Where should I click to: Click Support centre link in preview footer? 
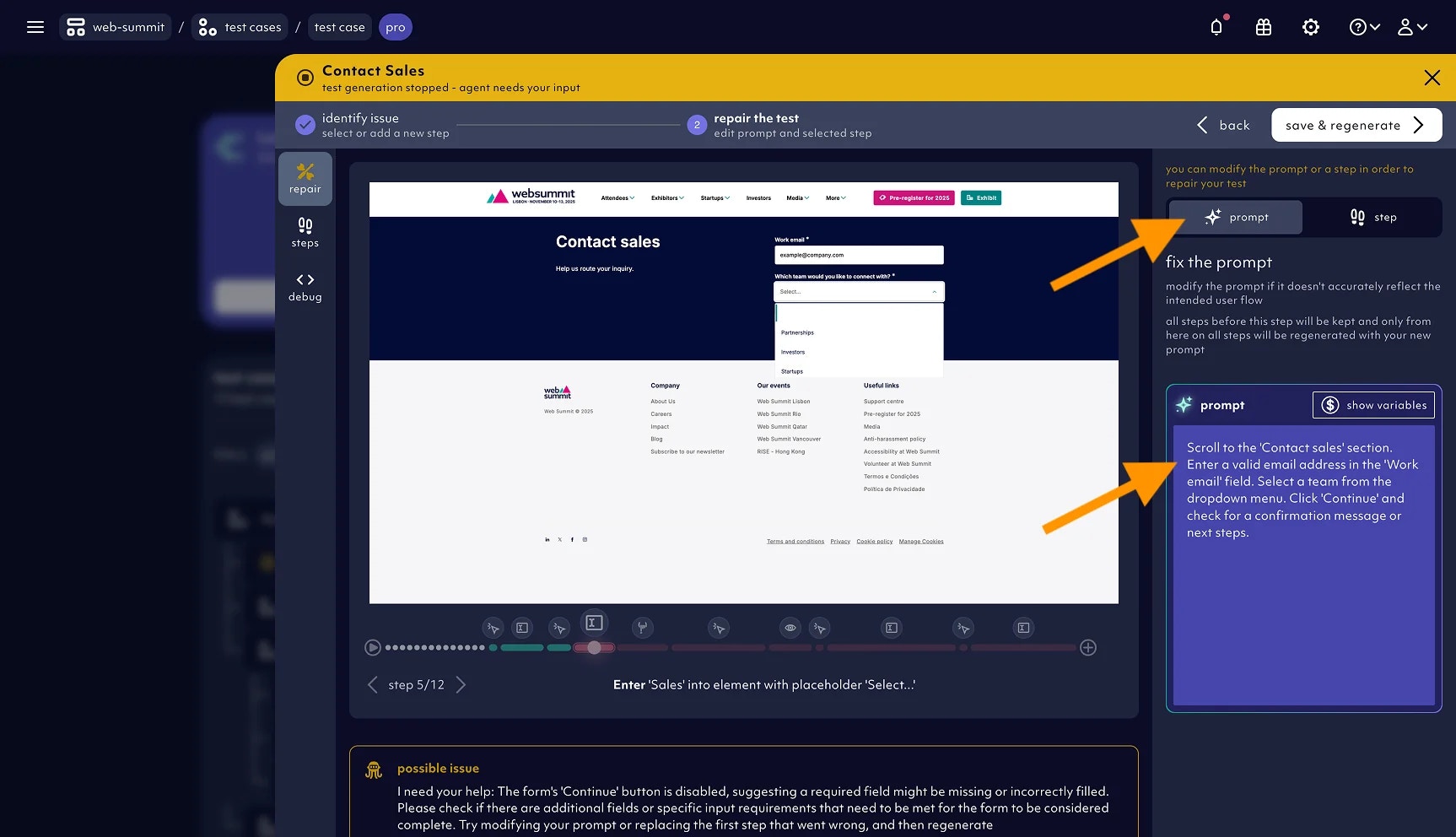coord(883,402)
